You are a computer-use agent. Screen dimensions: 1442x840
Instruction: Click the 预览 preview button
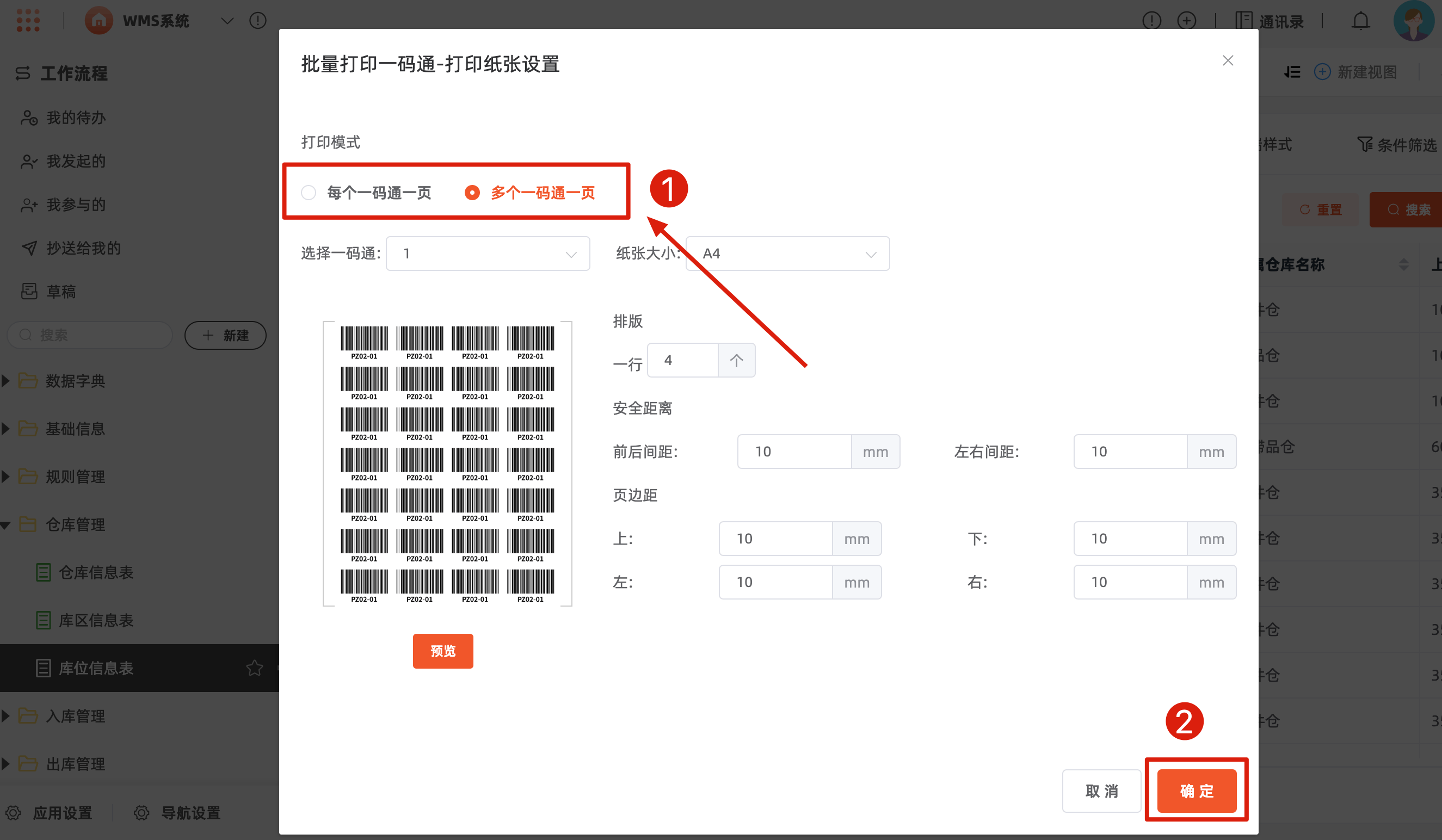coord(443,651)
